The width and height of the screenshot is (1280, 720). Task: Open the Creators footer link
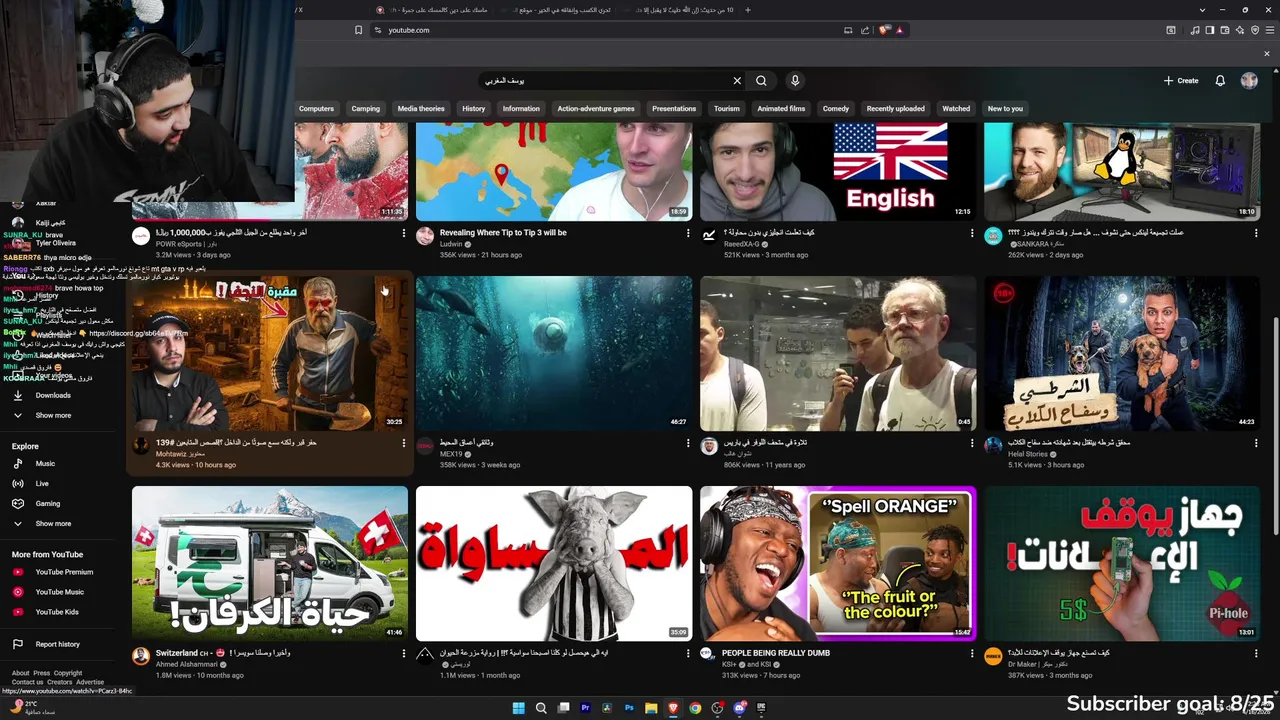coord(60,682)
